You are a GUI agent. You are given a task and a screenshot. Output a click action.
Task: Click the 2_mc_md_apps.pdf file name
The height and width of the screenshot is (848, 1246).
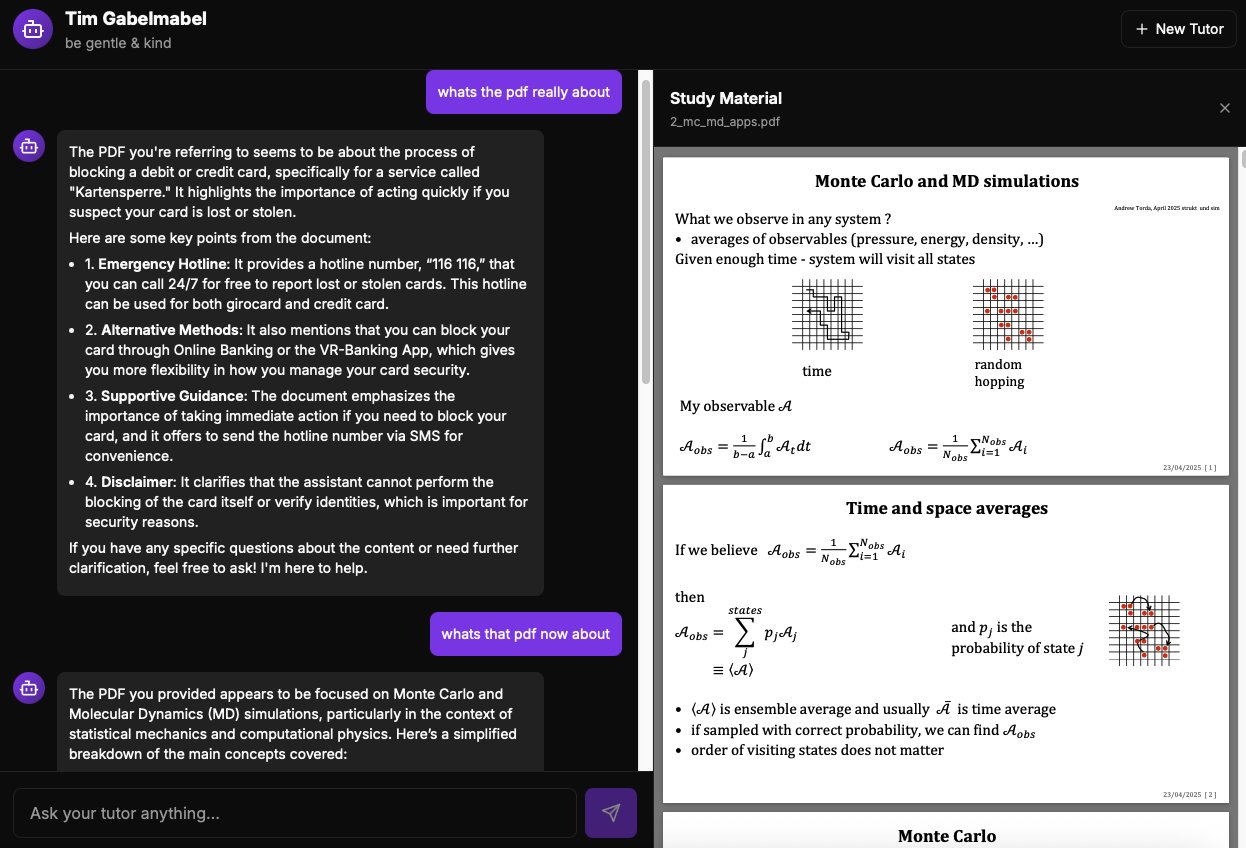coord(724,122)
